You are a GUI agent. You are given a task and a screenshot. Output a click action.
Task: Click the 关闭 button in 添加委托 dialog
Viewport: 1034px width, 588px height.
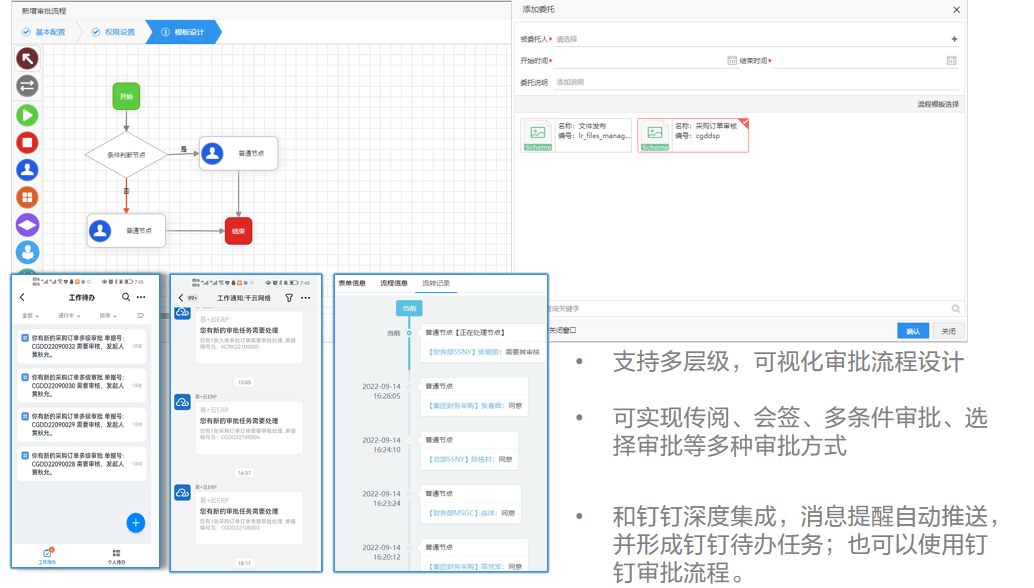[948, 331]
